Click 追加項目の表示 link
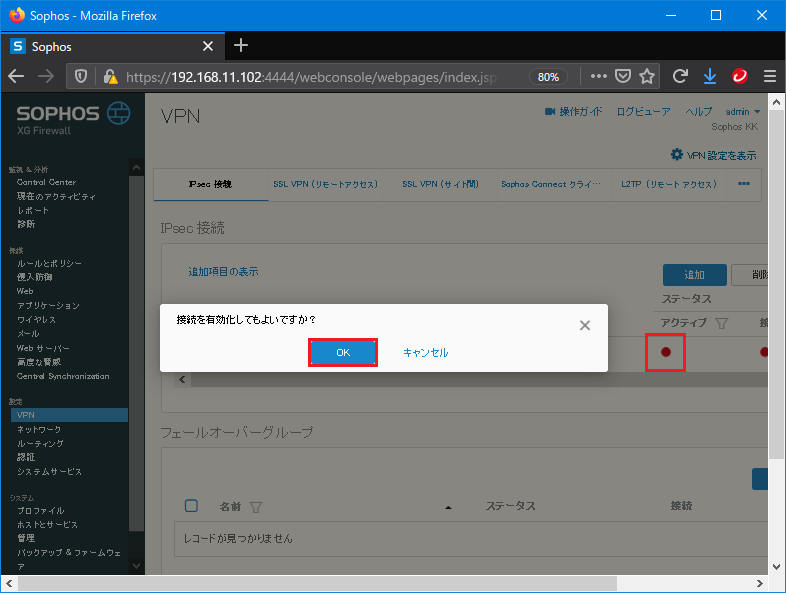 223,272
